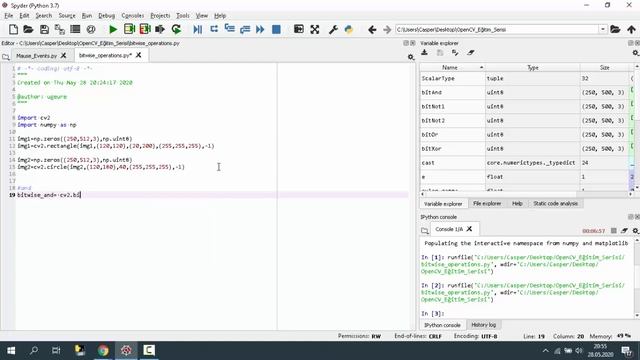640x360 pixels.
Task: Switch to Static code analysis tab
Action: [555, 203]
